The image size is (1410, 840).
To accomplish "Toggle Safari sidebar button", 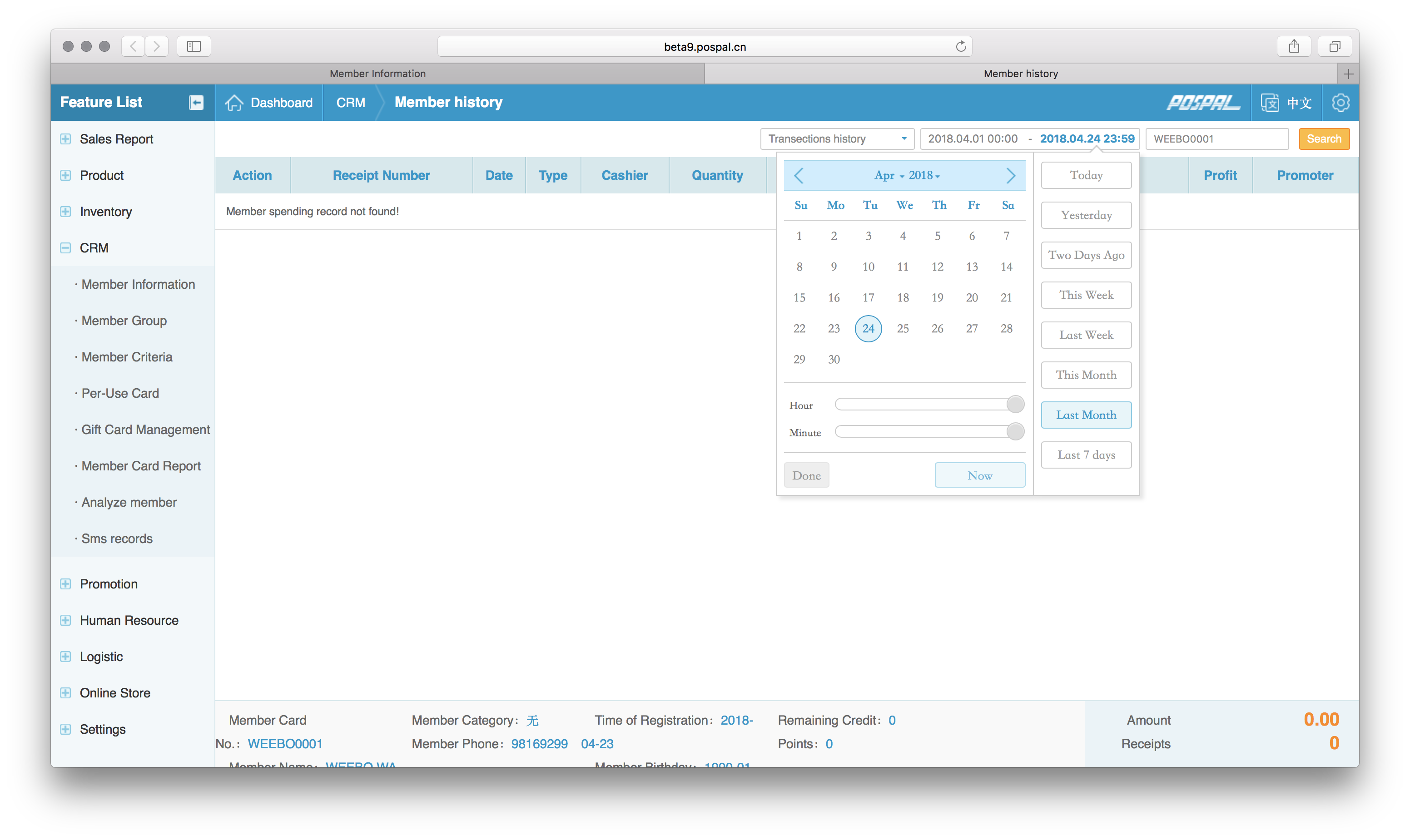I will point(194,46).
